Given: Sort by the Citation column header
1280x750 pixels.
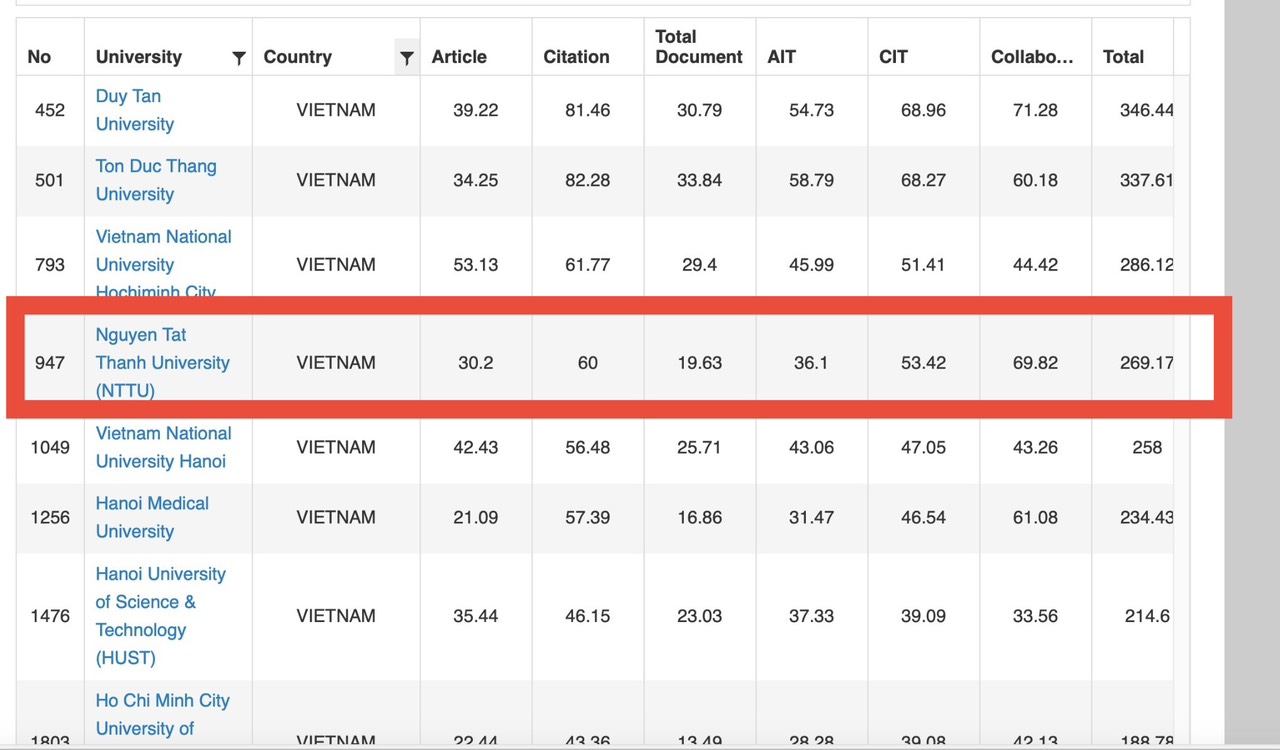Looking at the screenshot, I should (x=576, y=57).
